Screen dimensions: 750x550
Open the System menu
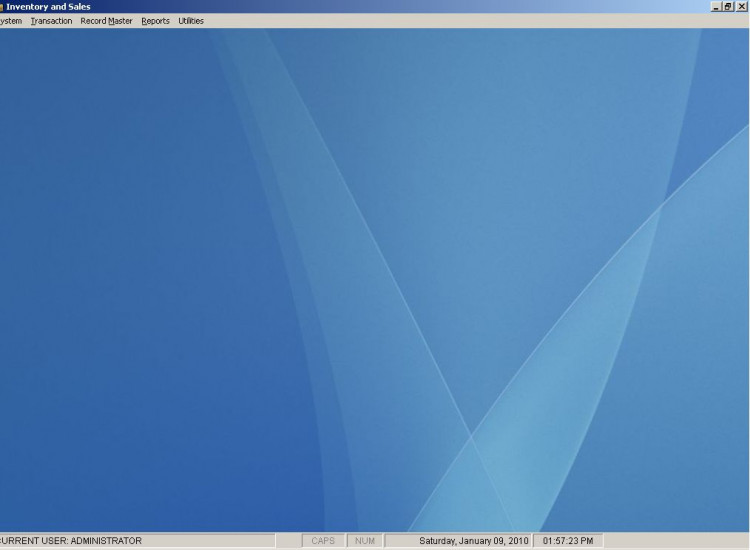tap(11, 21)
